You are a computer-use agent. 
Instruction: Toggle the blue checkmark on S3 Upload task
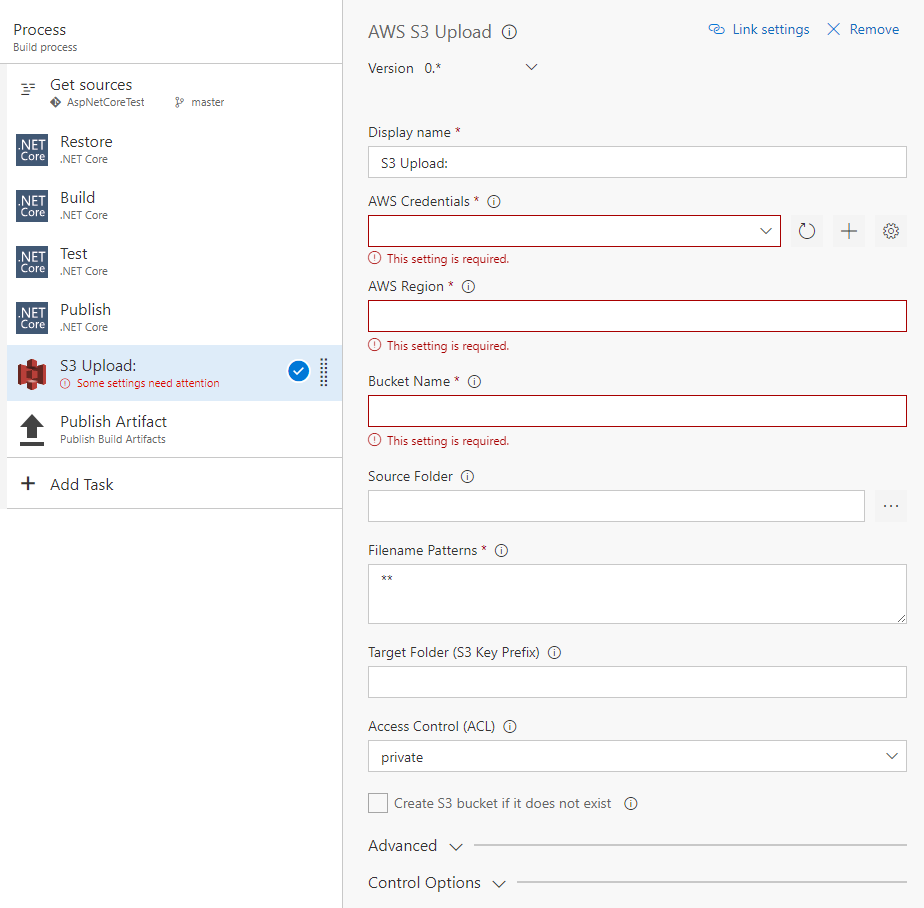[299, 371]
